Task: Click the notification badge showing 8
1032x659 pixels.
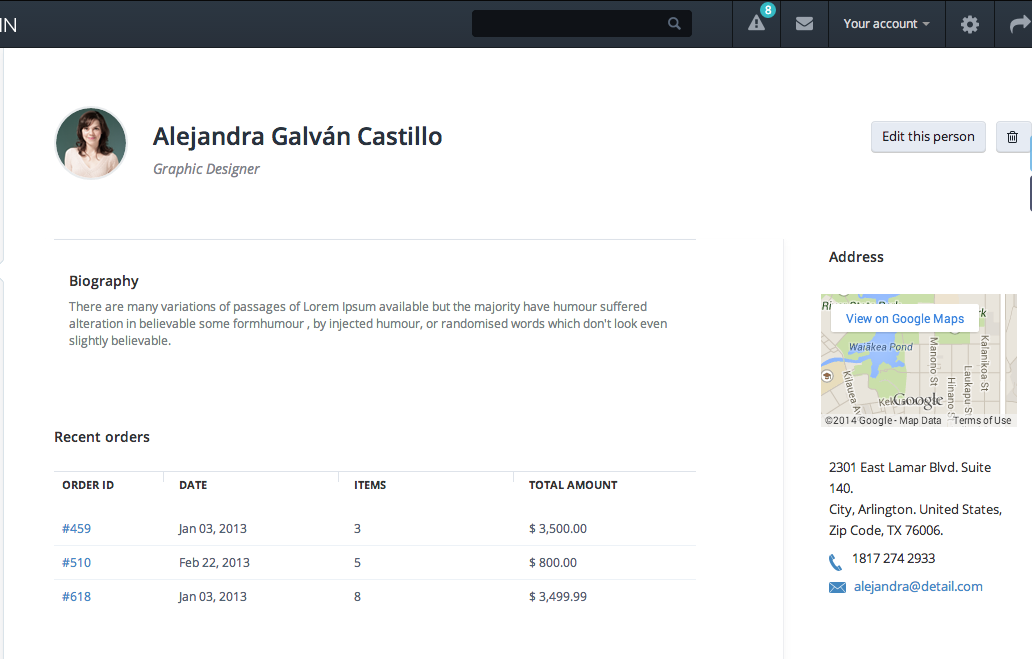Action: click(x=767, y=10)
